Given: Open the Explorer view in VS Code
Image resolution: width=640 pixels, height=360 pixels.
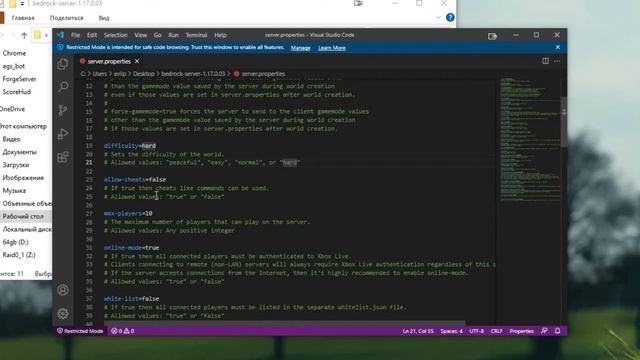Looking at the screenshot, I should click(62, 64).
